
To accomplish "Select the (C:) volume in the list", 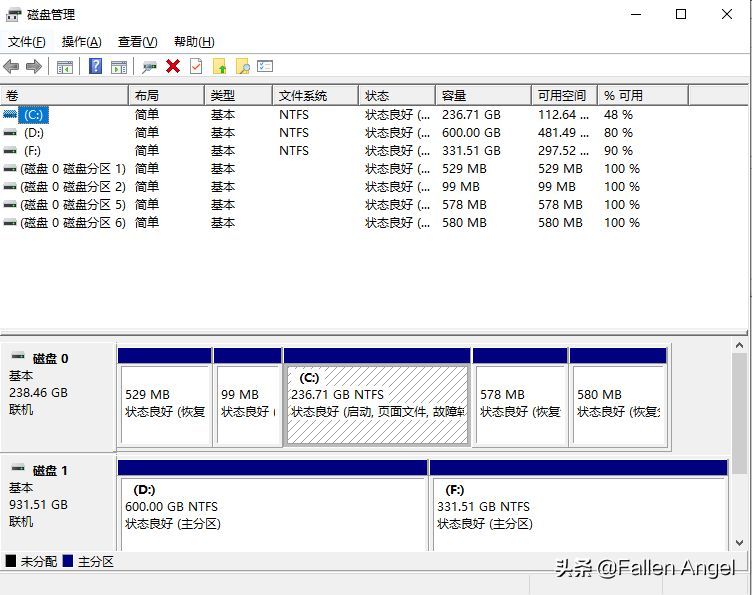I will 34,115.
